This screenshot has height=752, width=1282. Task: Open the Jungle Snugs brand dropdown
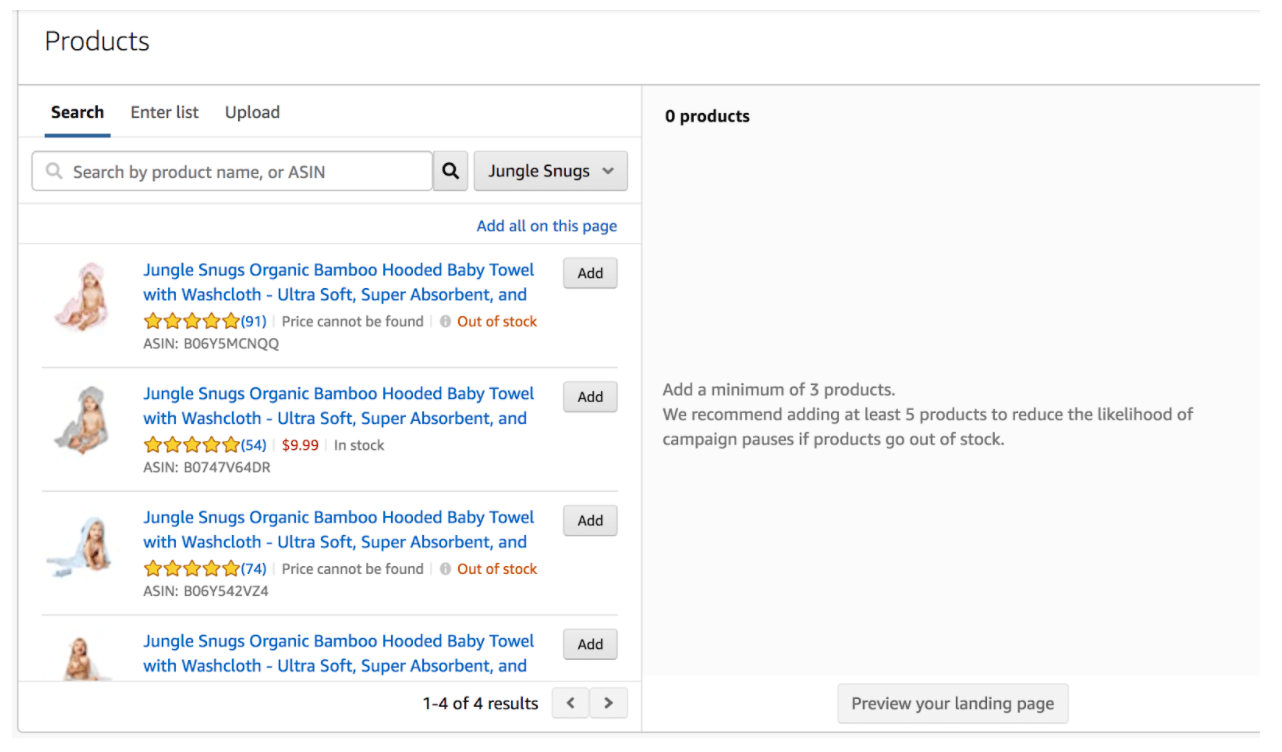click(550, 171)
